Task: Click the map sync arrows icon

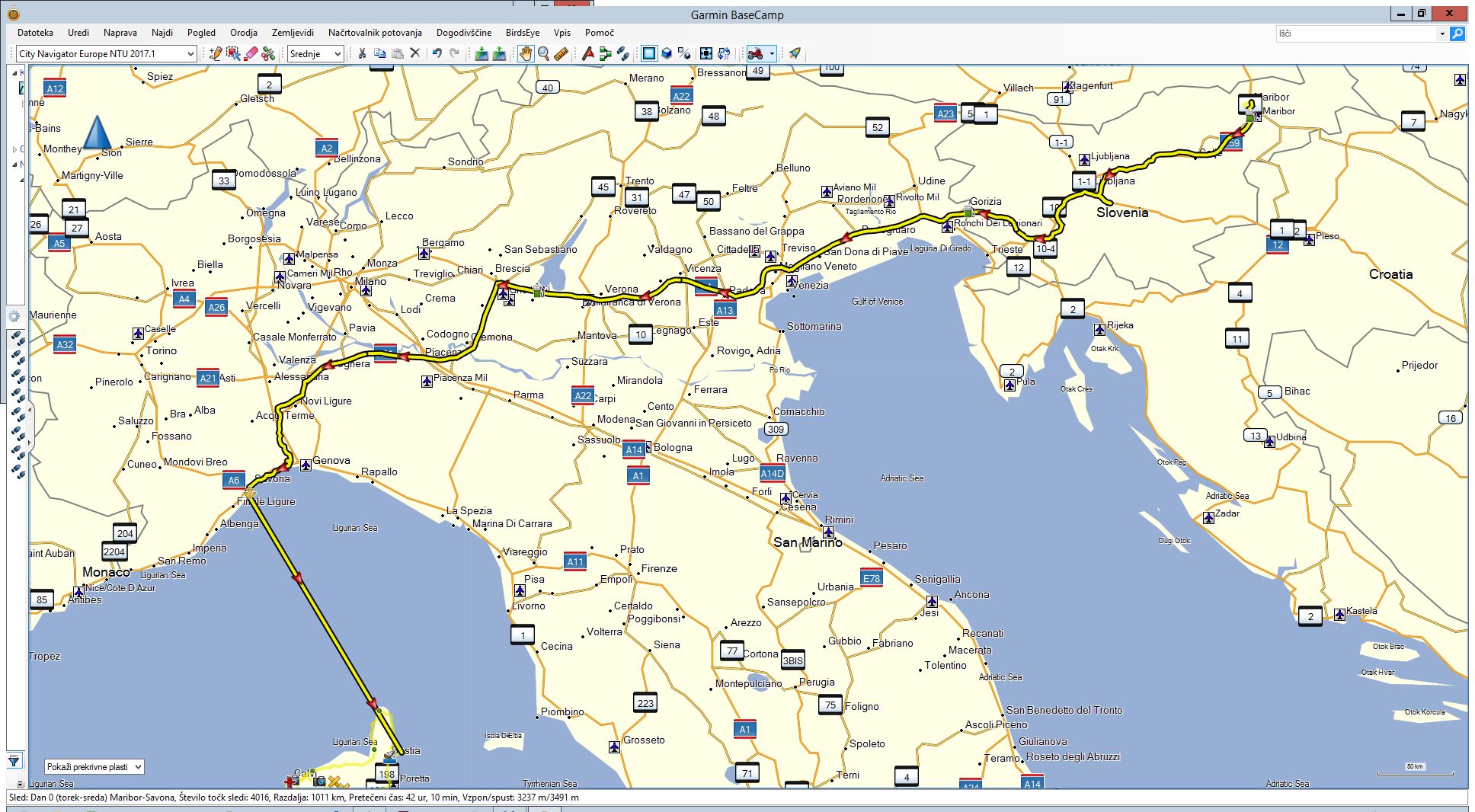Action: pos(724,53)
